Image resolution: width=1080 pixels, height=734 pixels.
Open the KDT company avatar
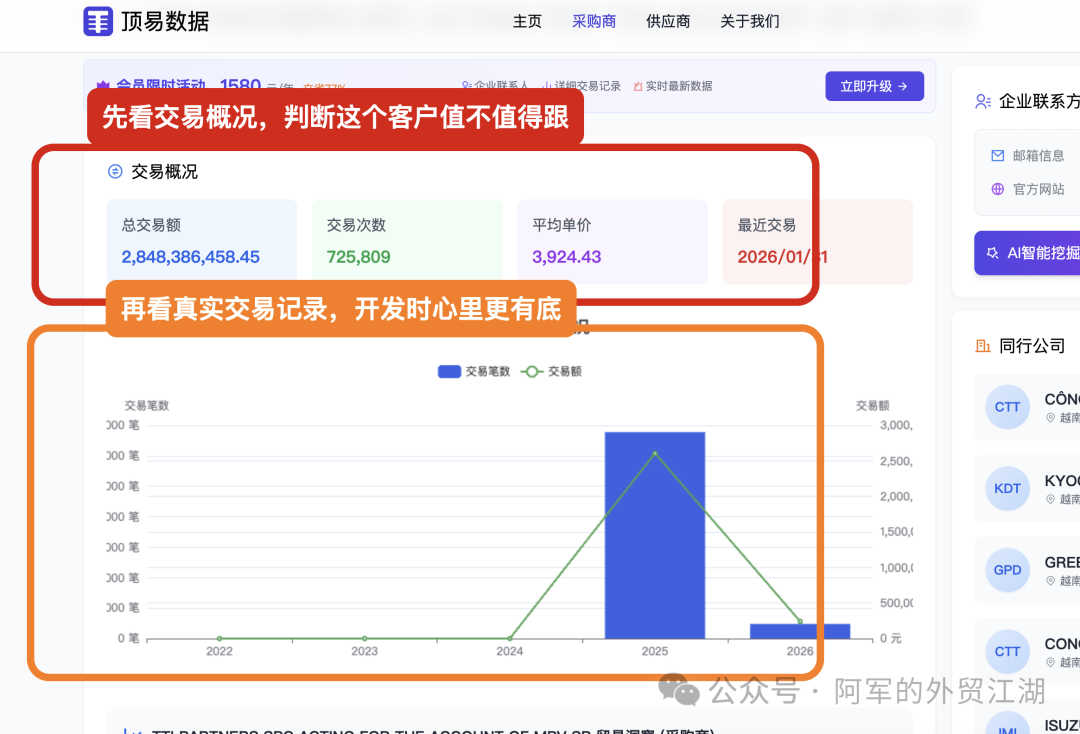pos(1007,488)
